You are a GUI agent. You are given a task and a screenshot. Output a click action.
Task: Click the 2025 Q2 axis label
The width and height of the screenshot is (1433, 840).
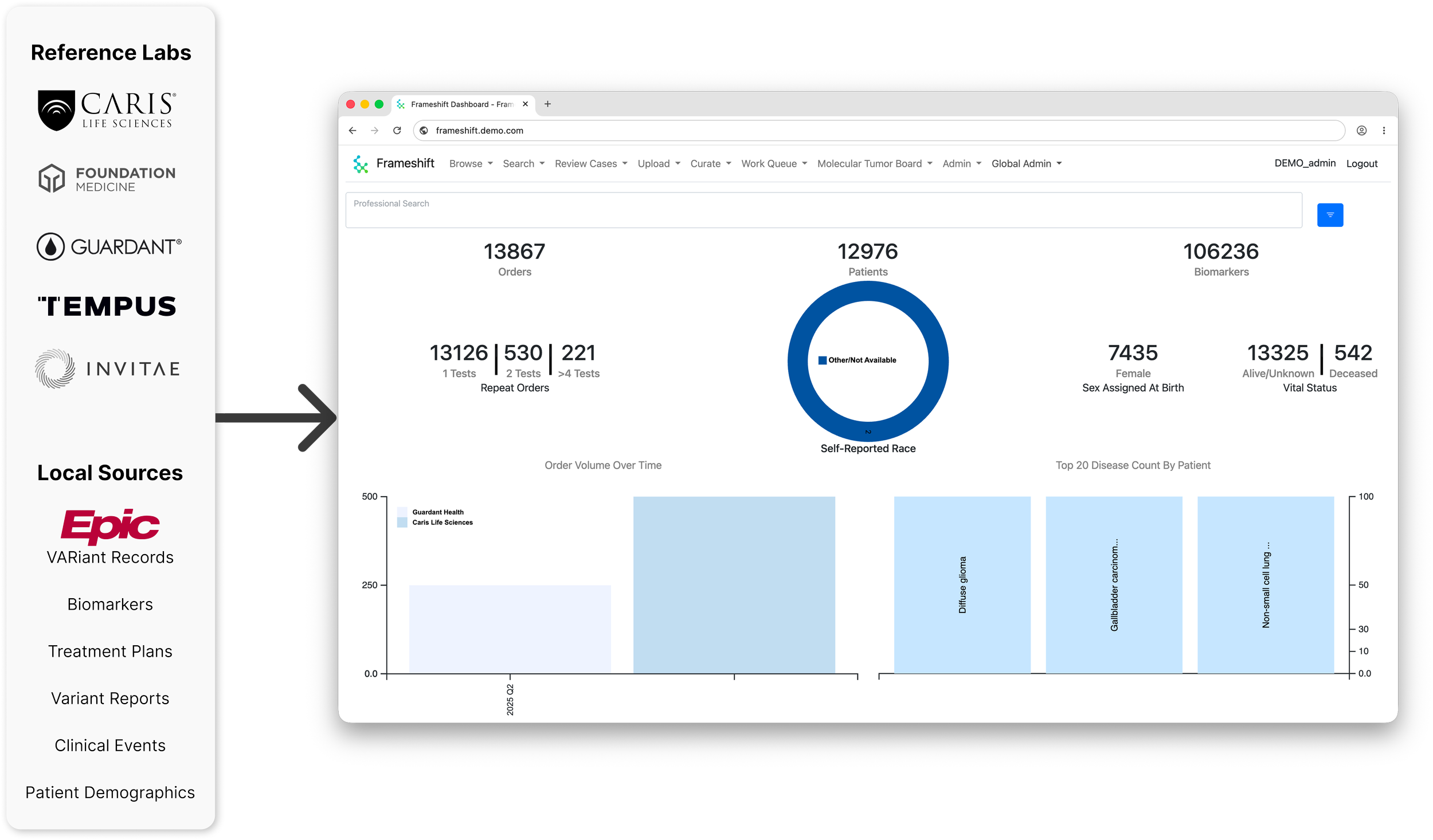510,700
